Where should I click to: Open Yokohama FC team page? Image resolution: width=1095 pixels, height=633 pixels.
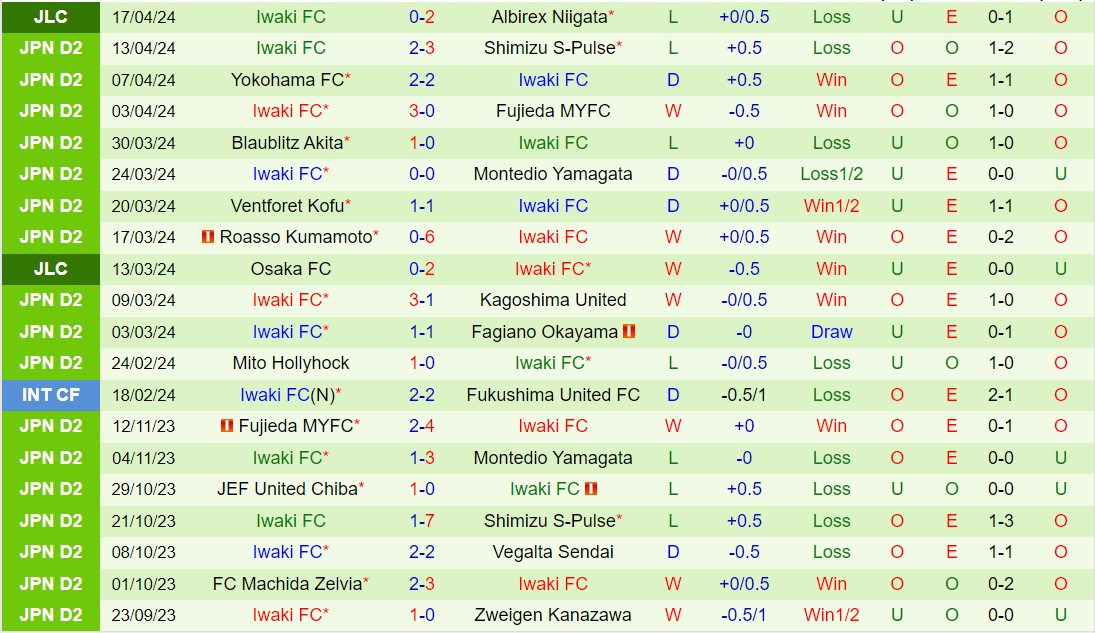tap(286, 80)
